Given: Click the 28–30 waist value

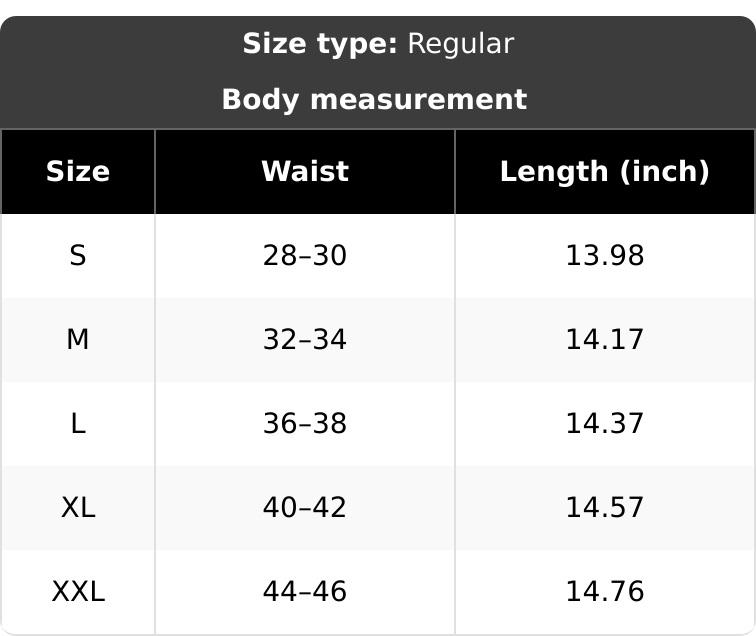Looking at the screenshot, I should 305,256.
